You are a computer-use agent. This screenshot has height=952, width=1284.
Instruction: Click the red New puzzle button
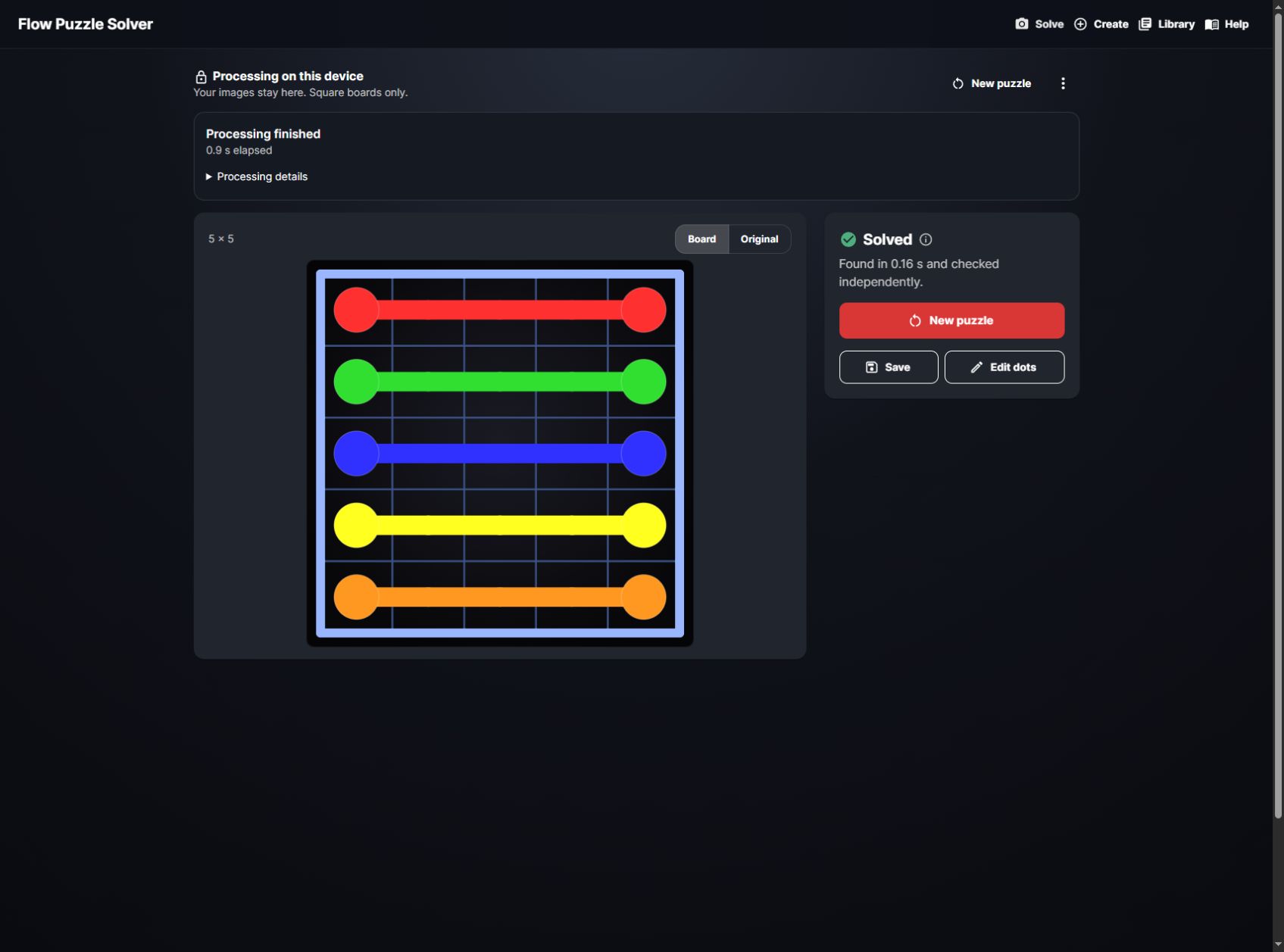[951, 320]
